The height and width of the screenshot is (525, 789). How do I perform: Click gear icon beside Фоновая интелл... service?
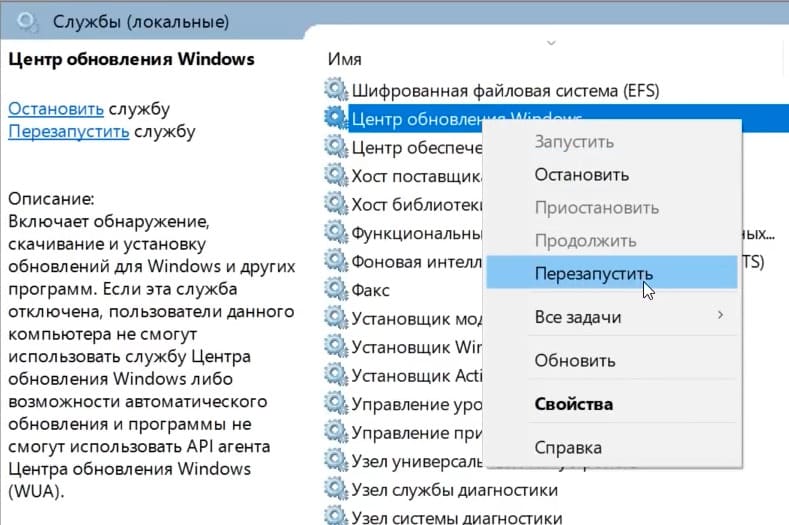pyautogui.click(x=336, y=261)
